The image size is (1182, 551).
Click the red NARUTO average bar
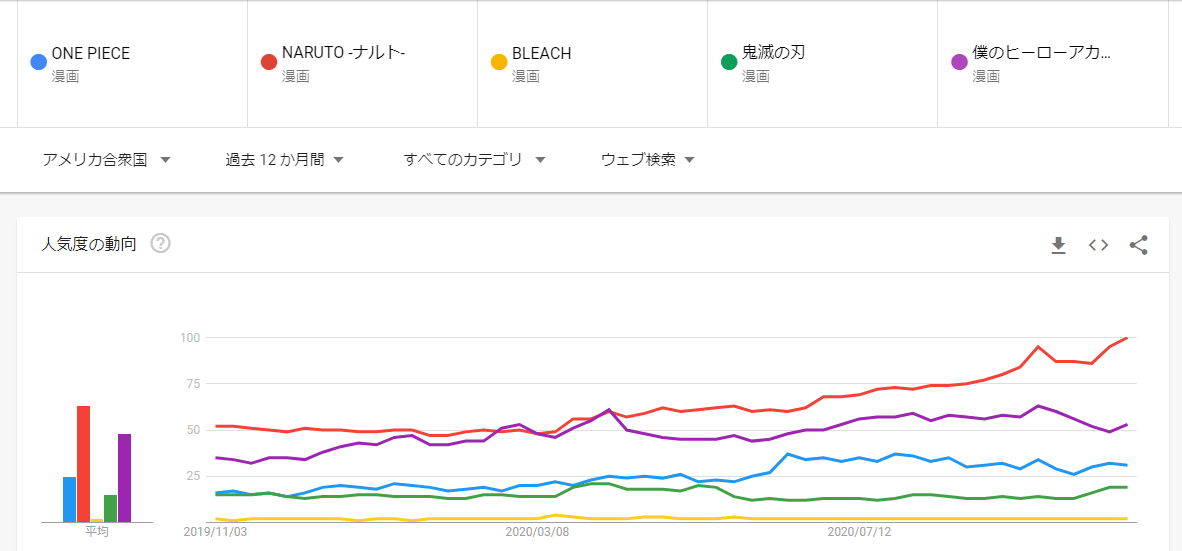coord(83,463)
